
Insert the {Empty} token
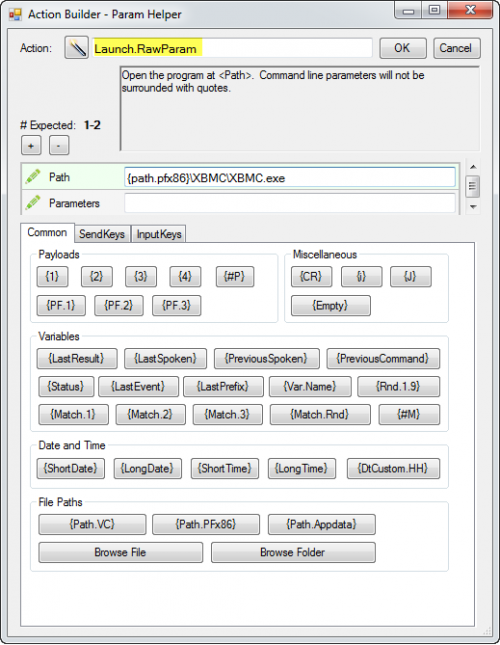coord(331,306)
